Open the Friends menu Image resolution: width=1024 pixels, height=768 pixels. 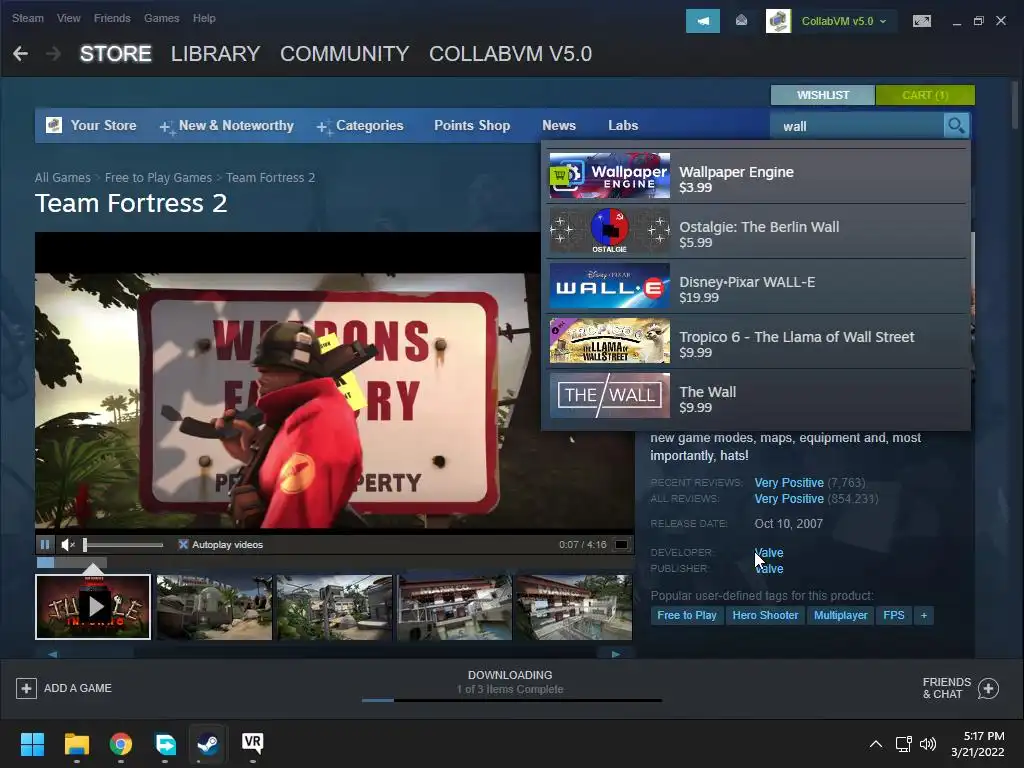click(112, 18)
